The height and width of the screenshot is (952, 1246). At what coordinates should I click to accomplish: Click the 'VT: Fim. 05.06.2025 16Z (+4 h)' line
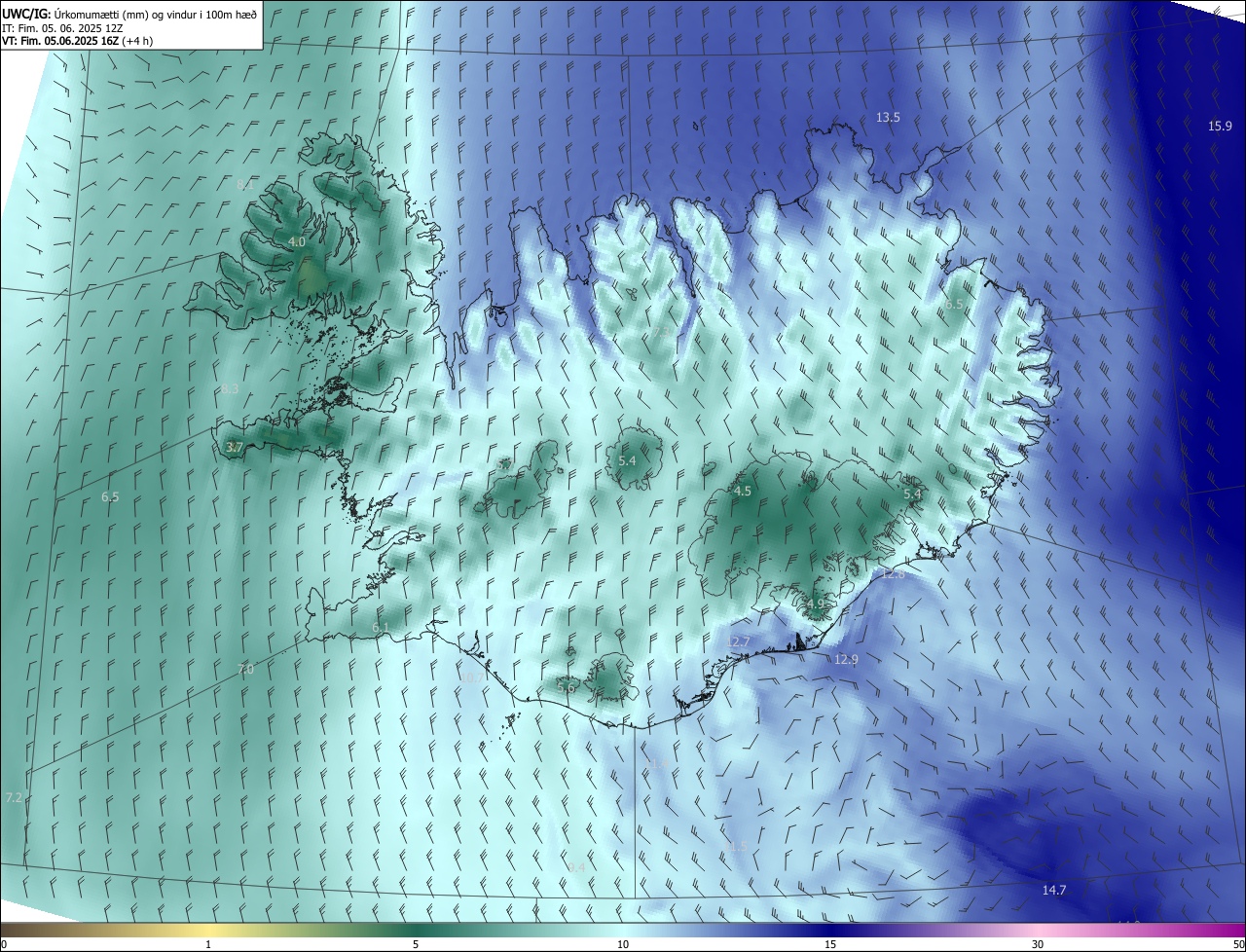tap(78, 41)
